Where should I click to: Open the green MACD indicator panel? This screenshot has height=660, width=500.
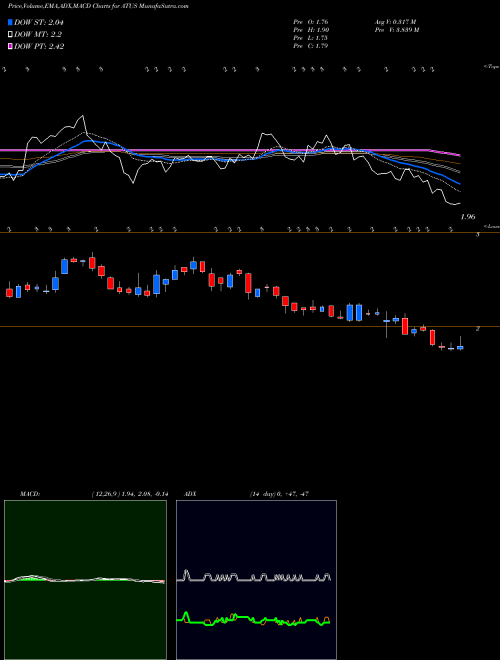[x=85, y=580]
